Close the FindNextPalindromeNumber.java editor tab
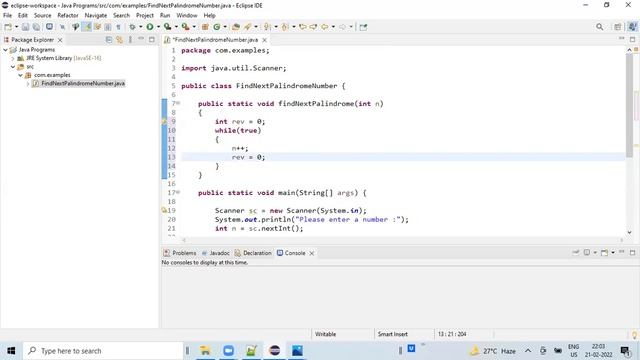The image size is (640, 360). coord(264,40)
